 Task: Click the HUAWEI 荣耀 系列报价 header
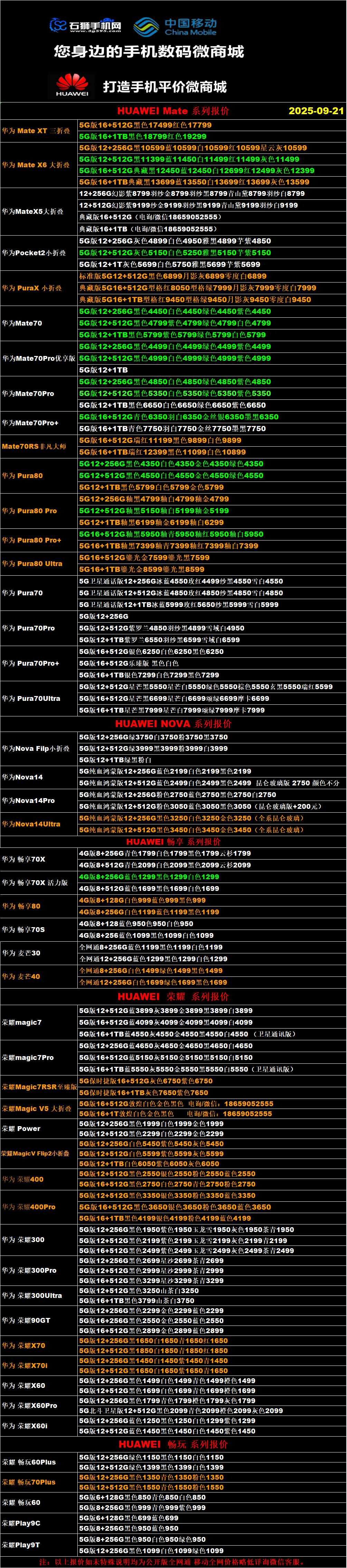(x=173, y=996)
